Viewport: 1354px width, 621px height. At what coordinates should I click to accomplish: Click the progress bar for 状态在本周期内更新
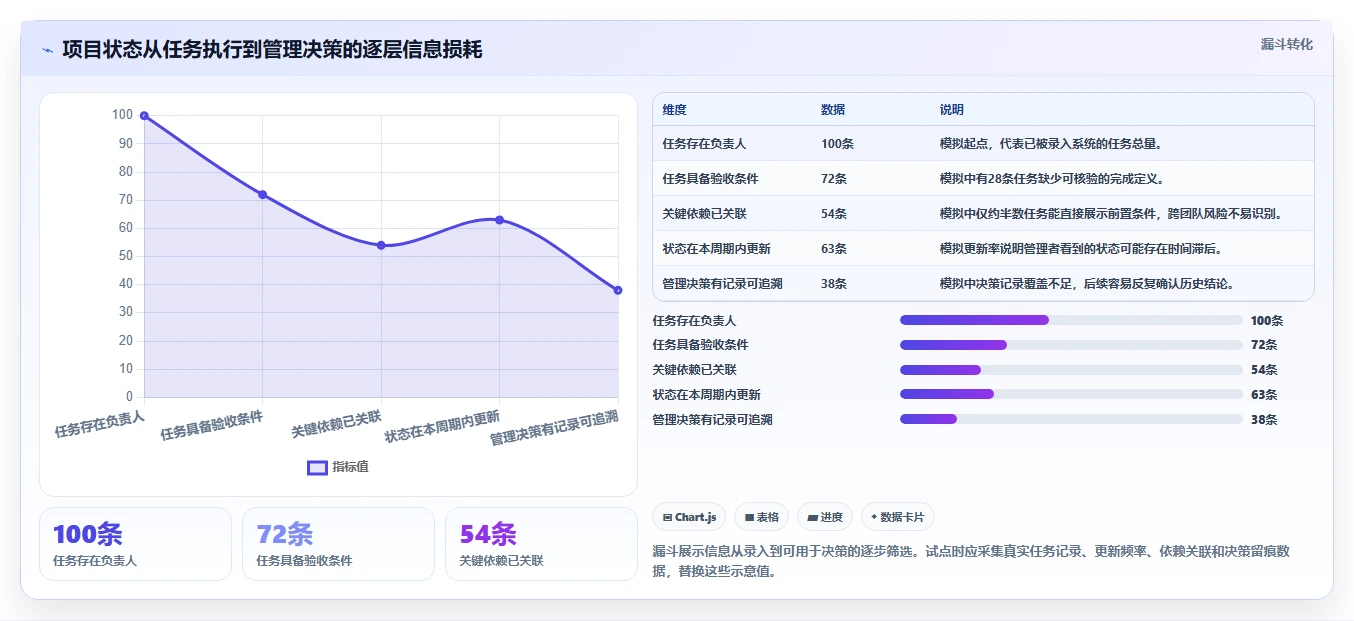click(1071, 395)
